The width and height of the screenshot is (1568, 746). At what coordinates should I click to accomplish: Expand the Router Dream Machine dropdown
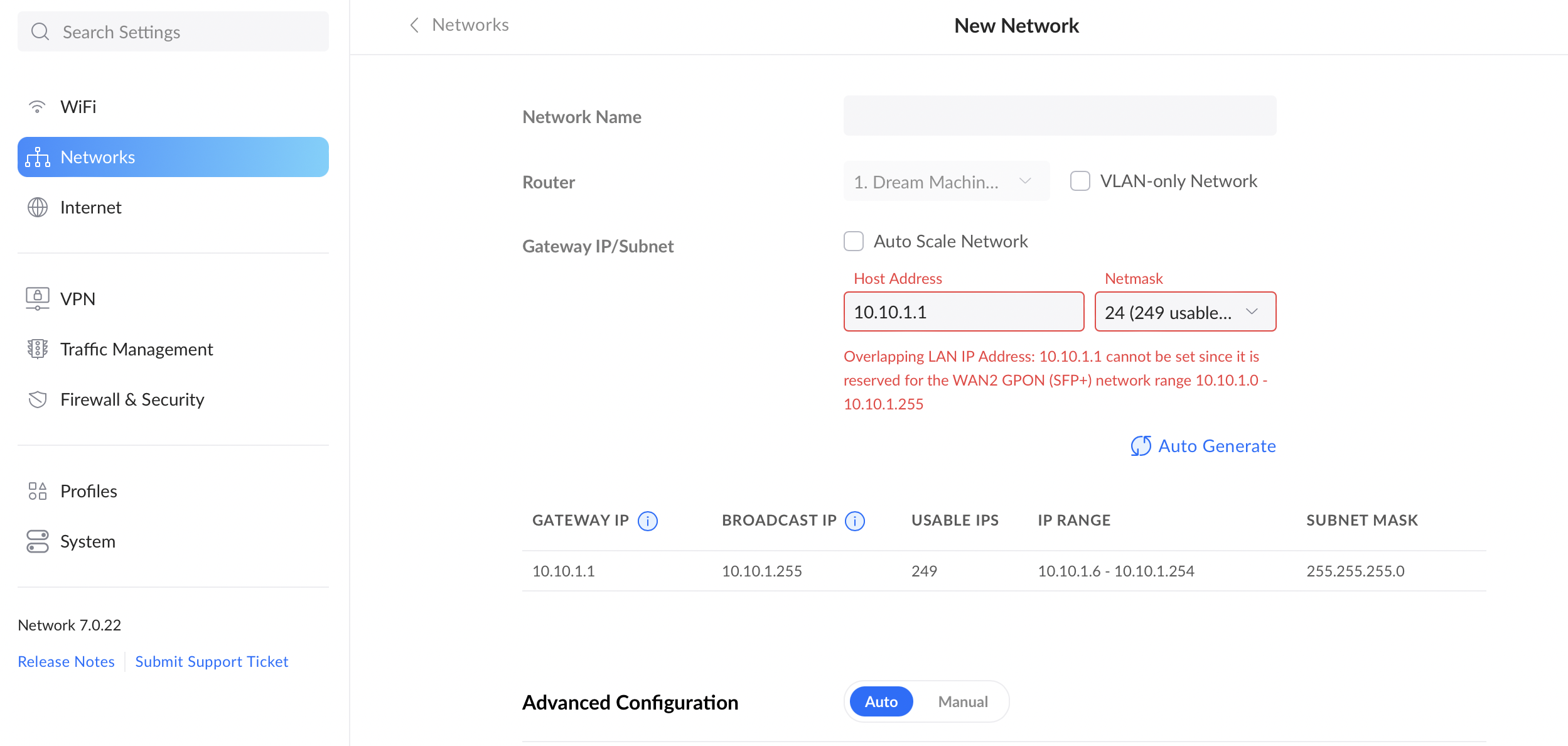pyautogui.click(x=945, y=181)
